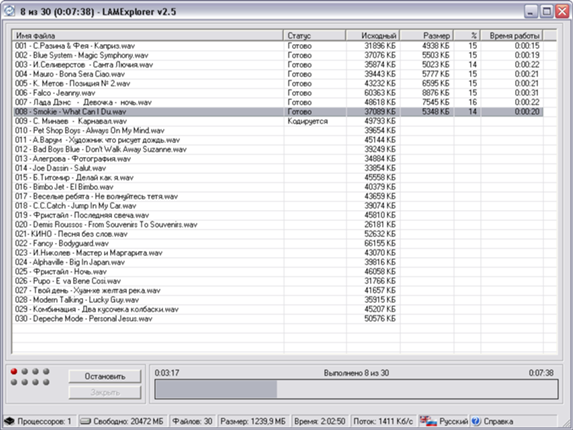Select row 011 - А.Варум - Художник что рисует дождь.wav
Viewport: 573px width, 430px height.
[278, 140]
